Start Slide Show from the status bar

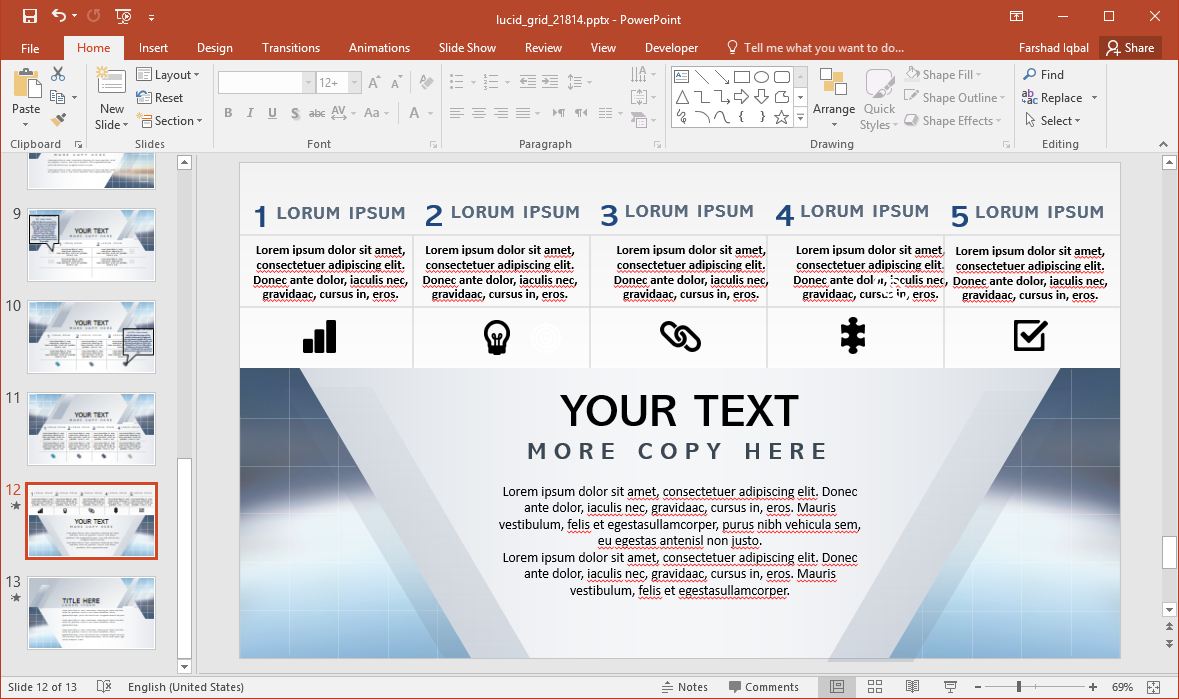point(948,687)
